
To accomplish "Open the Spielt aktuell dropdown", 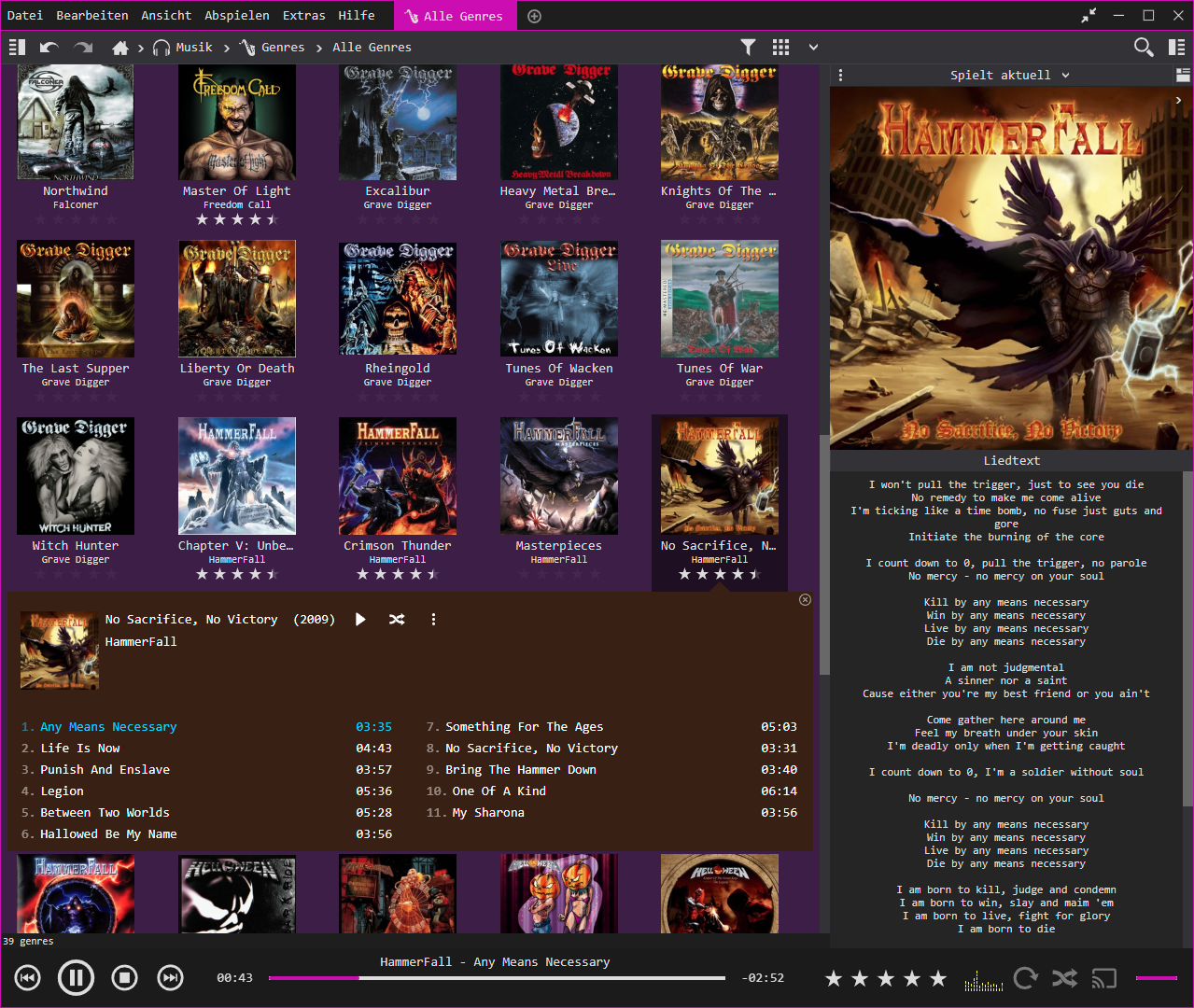I will point(1010,76).
